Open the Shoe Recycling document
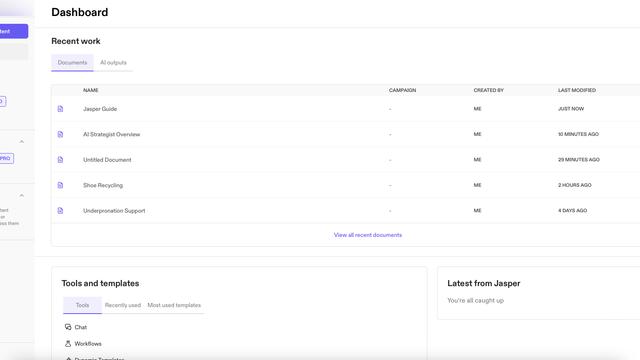This screenshot has width=640, height=360. (103, 185)
